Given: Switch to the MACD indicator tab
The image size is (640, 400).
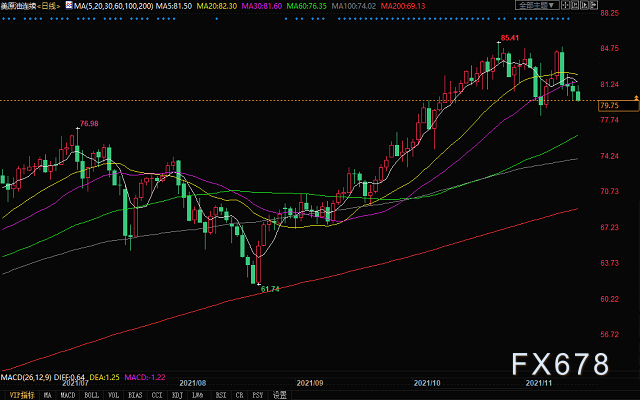Looking at the screenshot, I should click(x=68, y=395).
